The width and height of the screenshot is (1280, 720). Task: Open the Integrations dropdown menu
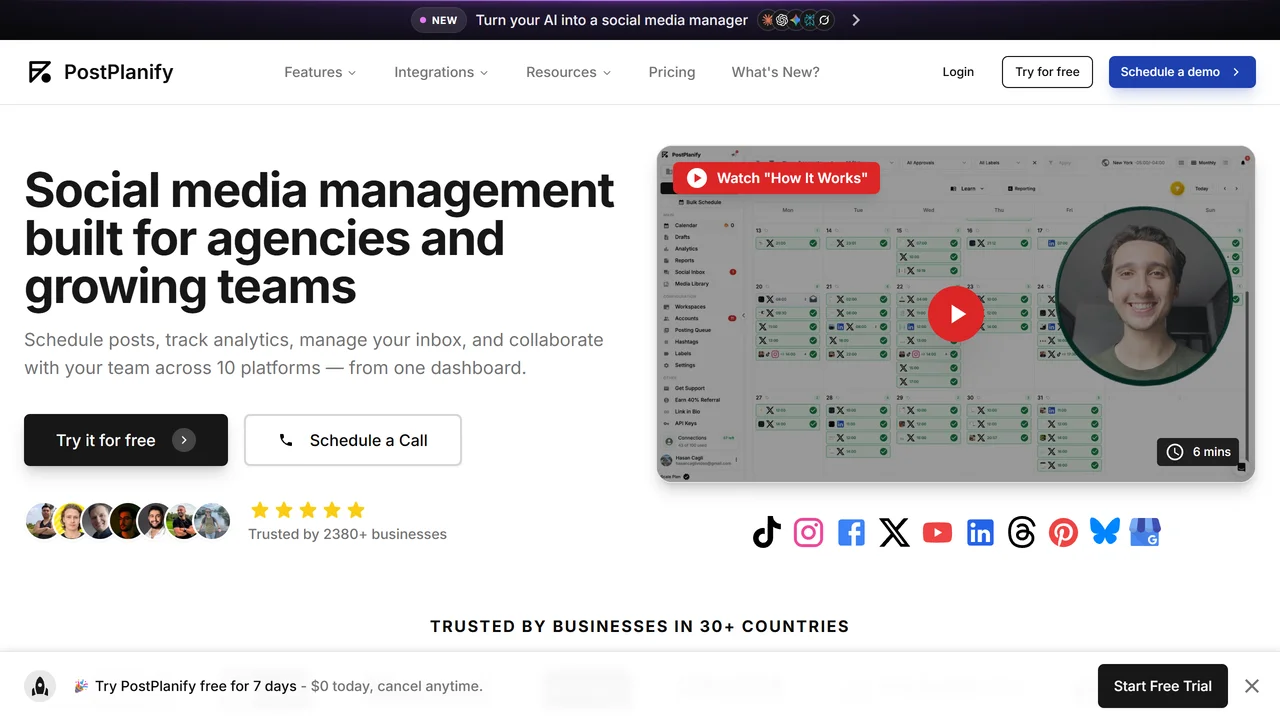[x=441, y=72]
